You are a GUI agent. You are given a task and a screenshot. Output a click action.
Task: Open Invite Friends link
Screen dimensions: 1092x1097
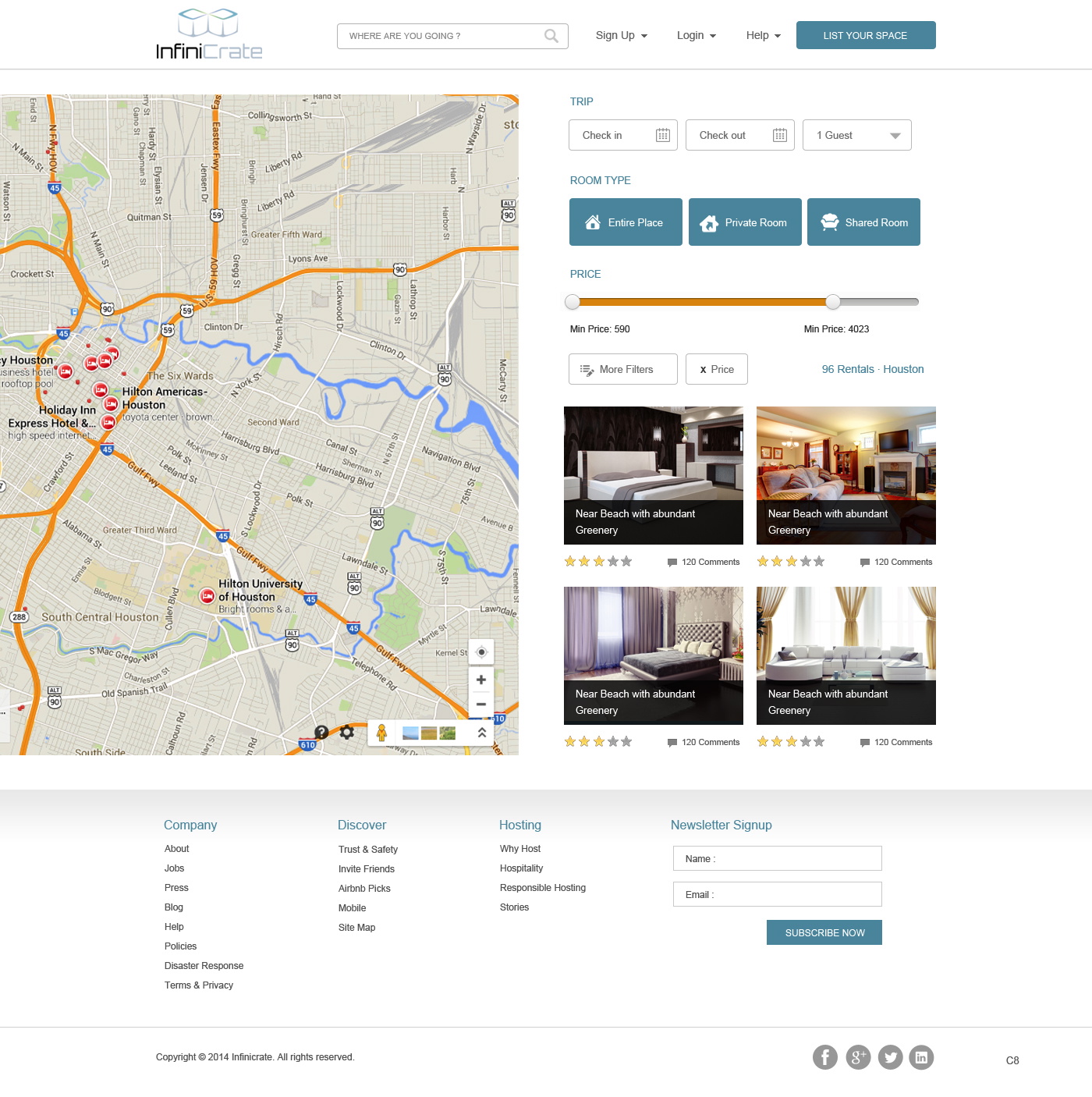coord(367,869)
